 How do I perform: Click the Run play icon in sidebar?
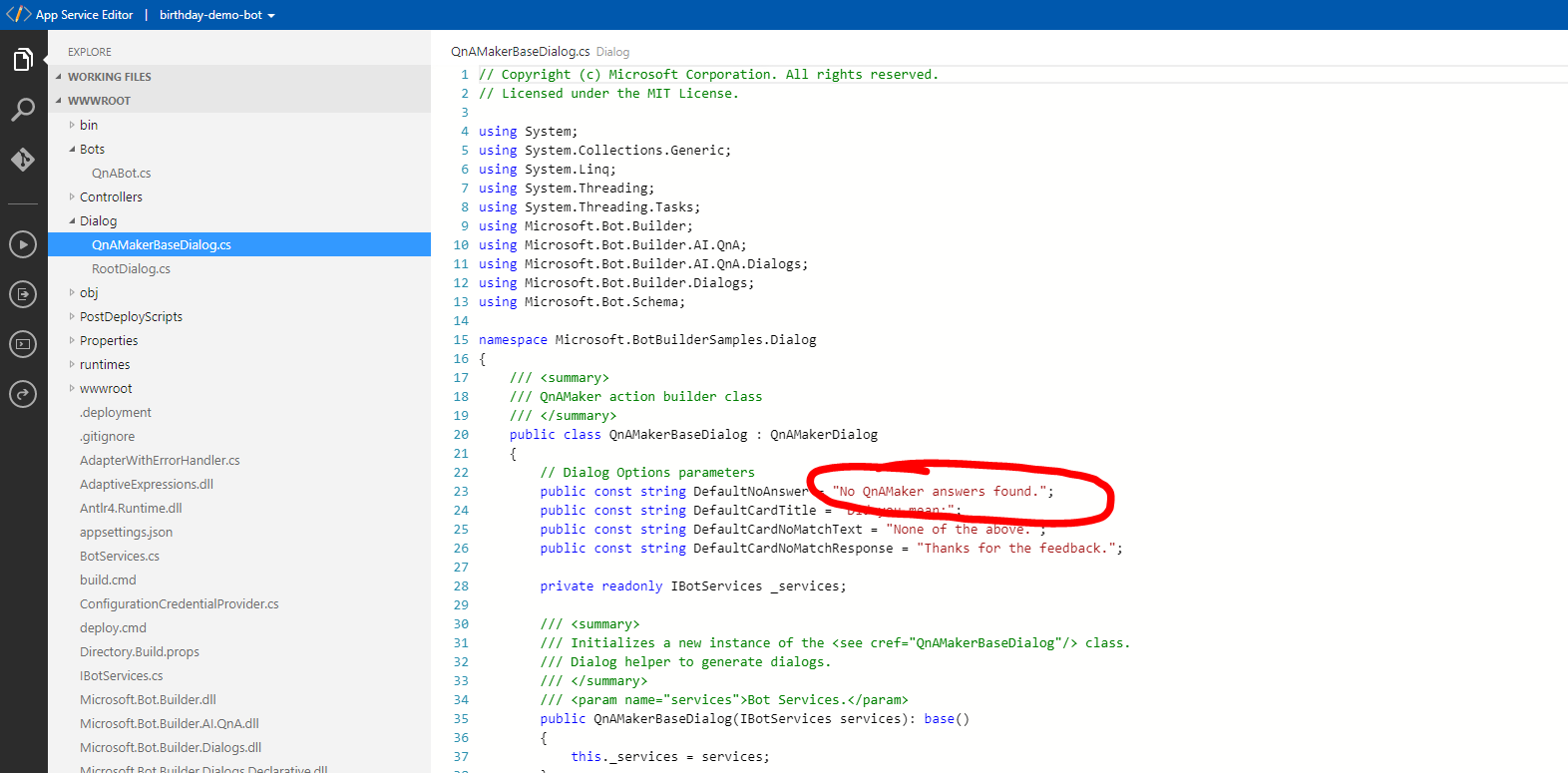(x=23, y=244)
